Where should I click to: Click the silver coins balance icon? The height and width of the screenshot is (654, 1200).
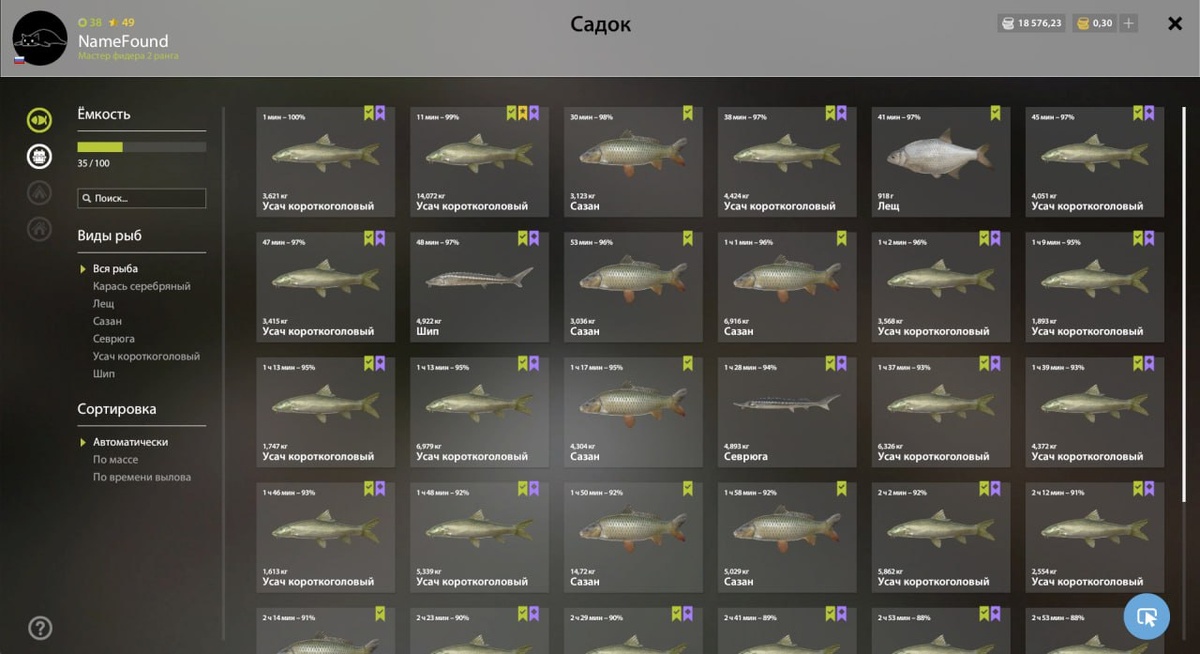(x=1007, y=23)
